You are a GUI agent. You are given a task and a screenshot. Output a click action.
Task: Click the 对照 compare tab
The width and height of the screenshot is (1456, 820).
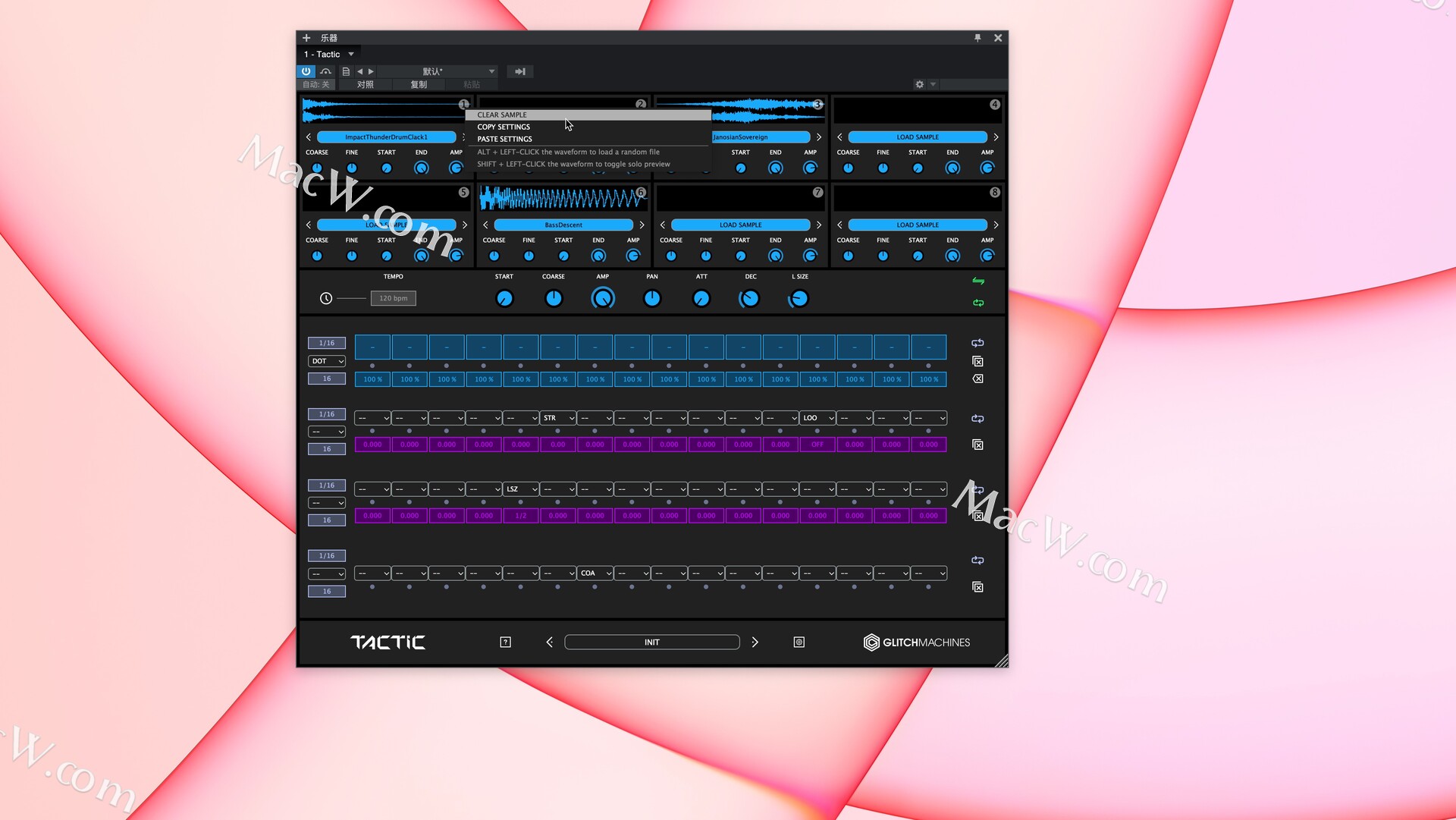[x=366, y=84]
